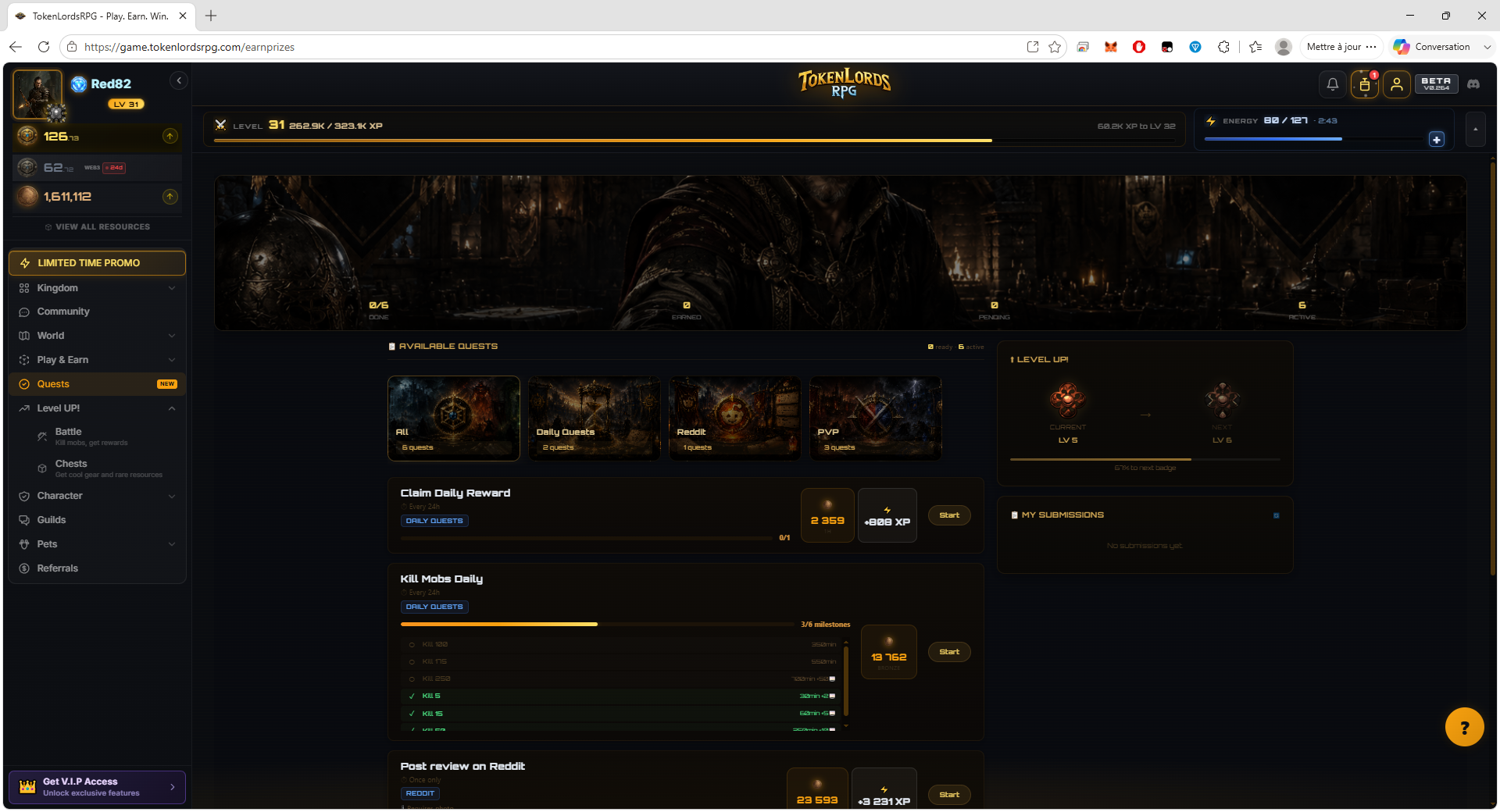Click the next LV 6 badge icon
1500x812 pixels.
point(1223,400)
